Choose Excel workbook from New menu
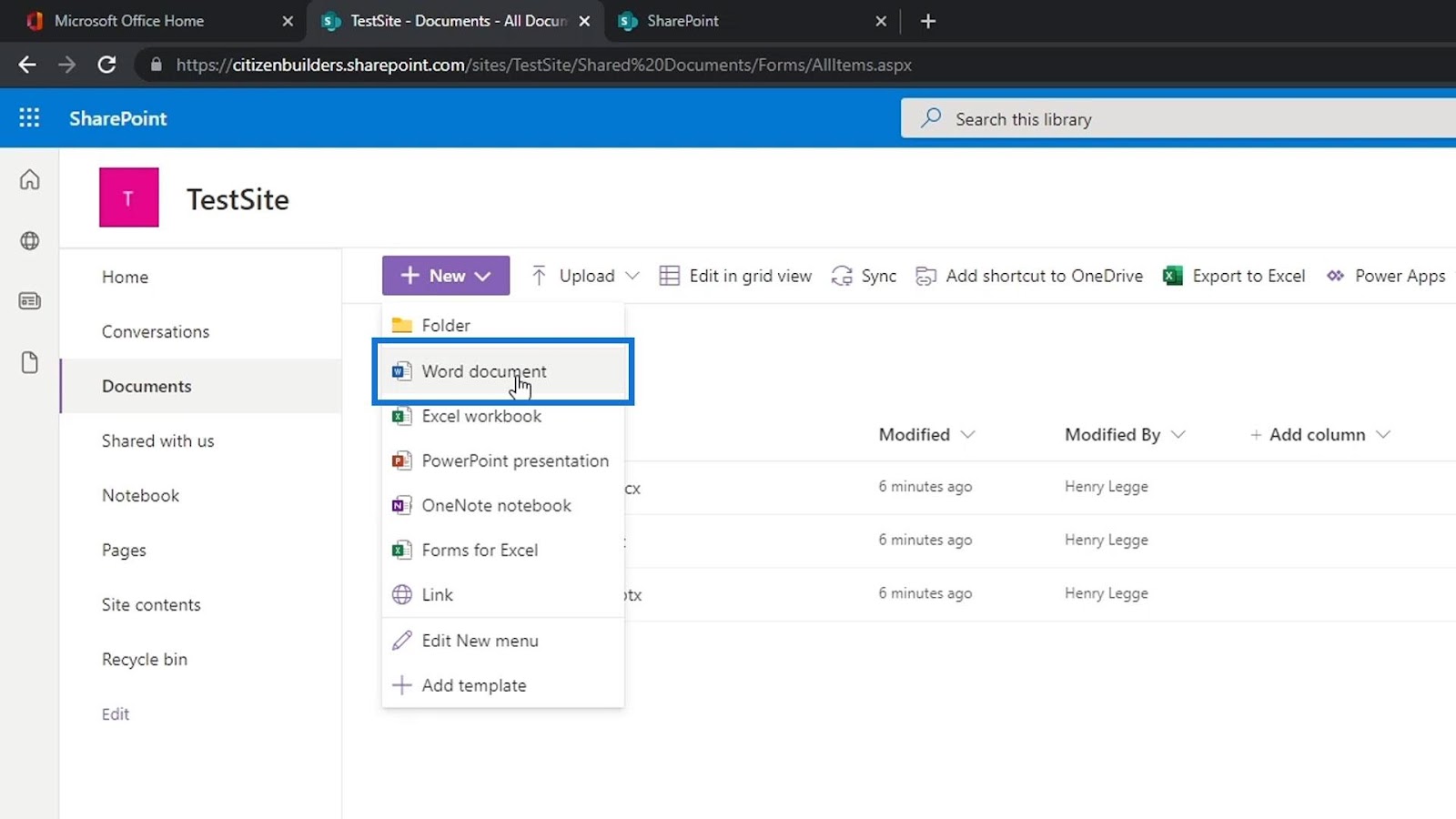 (503, 416)
